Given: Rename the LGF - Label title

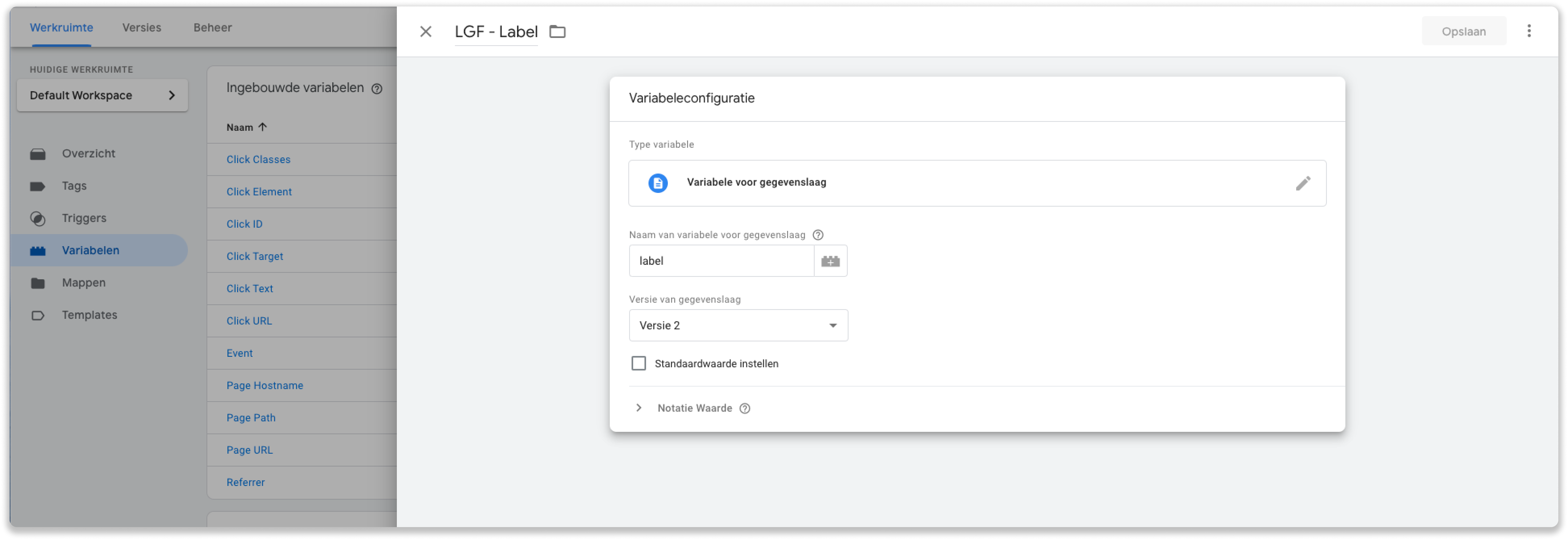Looking at the screenshot, I should 496,32.
